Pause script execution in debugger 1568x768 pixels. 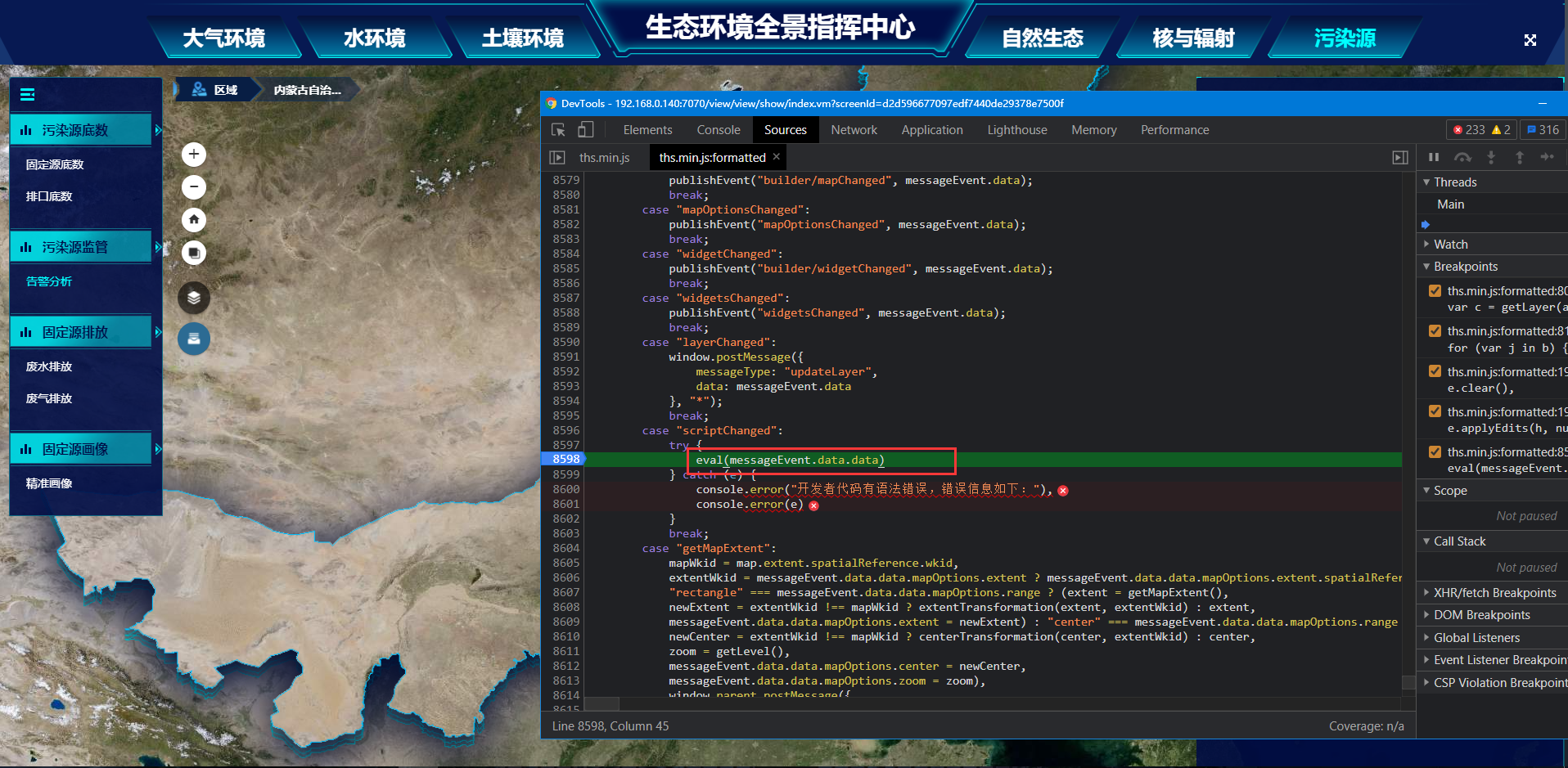pos(1434,157)
